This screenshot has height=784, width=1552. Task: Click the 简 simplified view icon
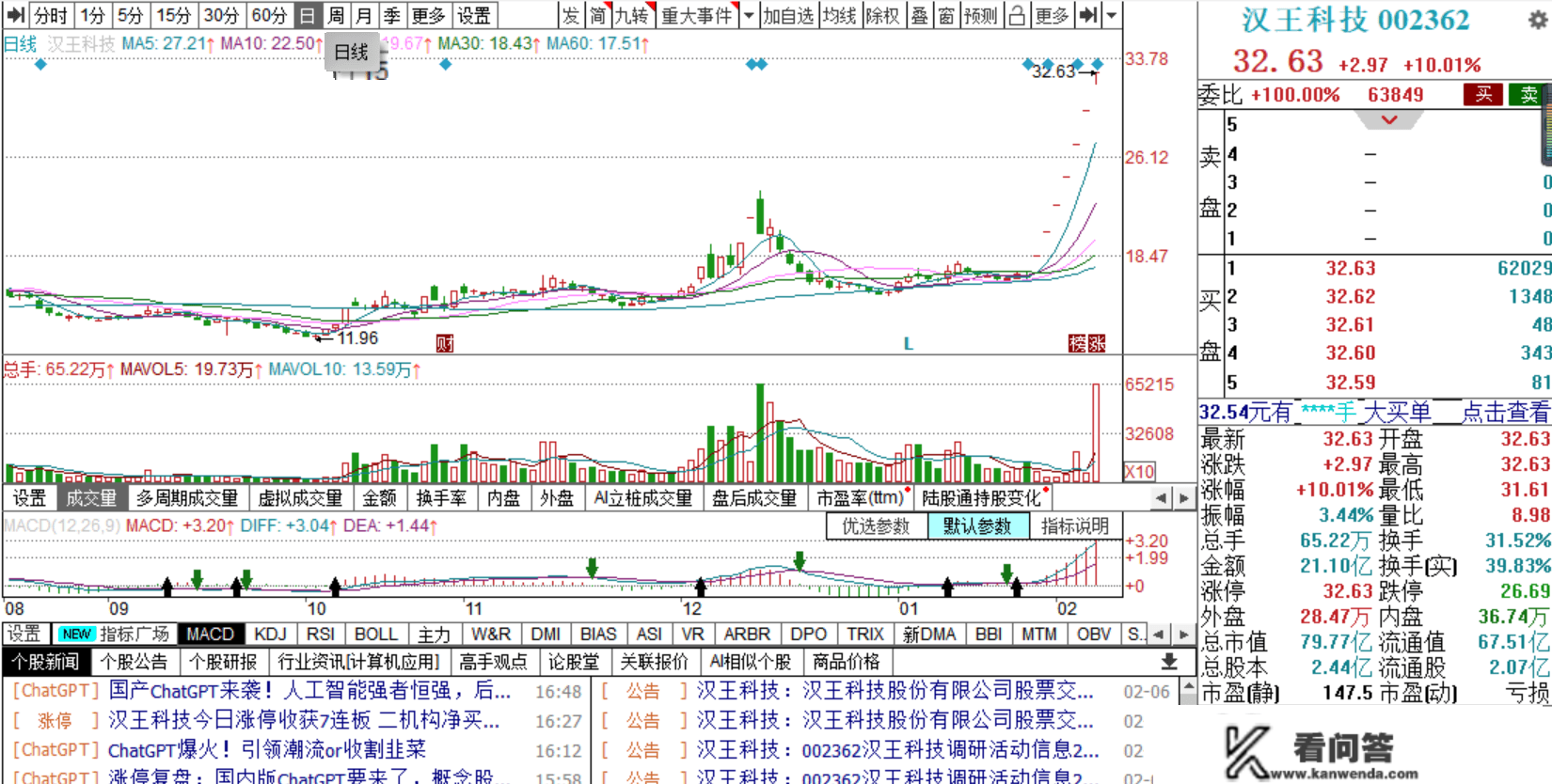point(598,15)
